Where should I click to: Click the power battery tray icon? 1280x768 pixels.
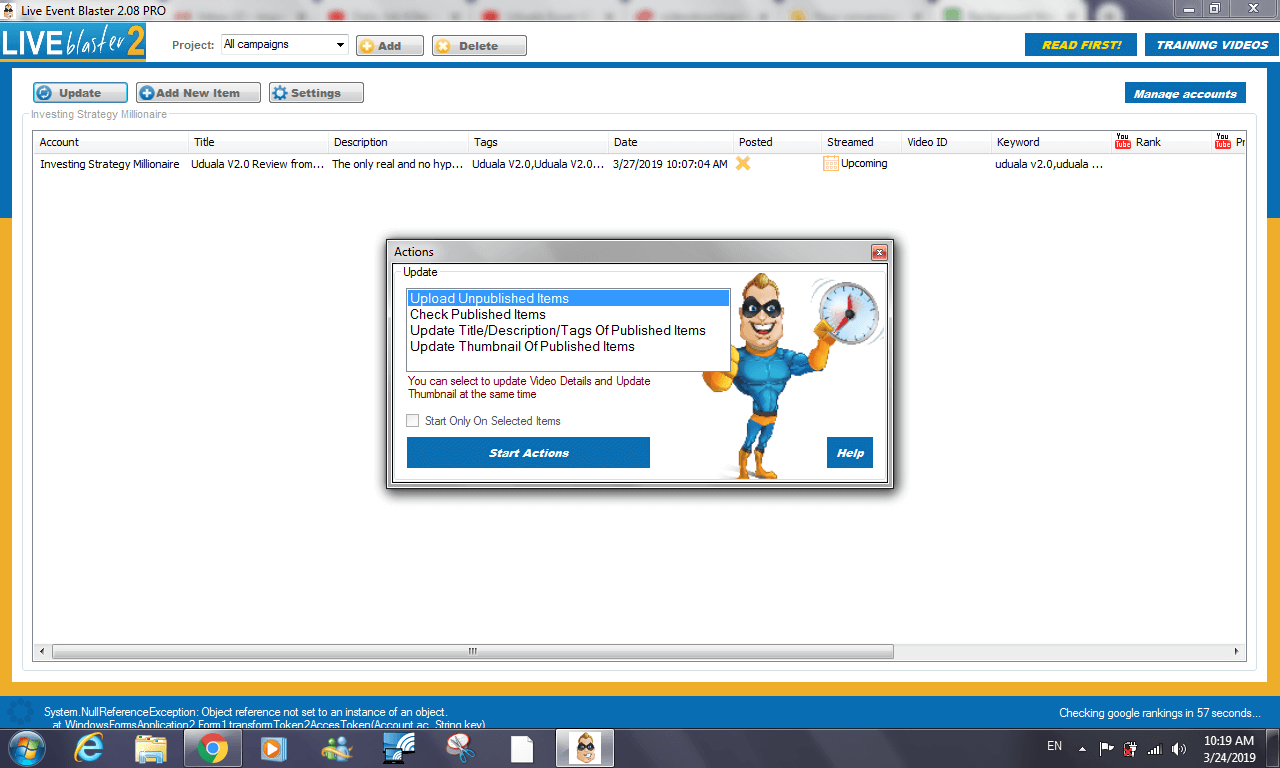click(x=1130, y=748)
